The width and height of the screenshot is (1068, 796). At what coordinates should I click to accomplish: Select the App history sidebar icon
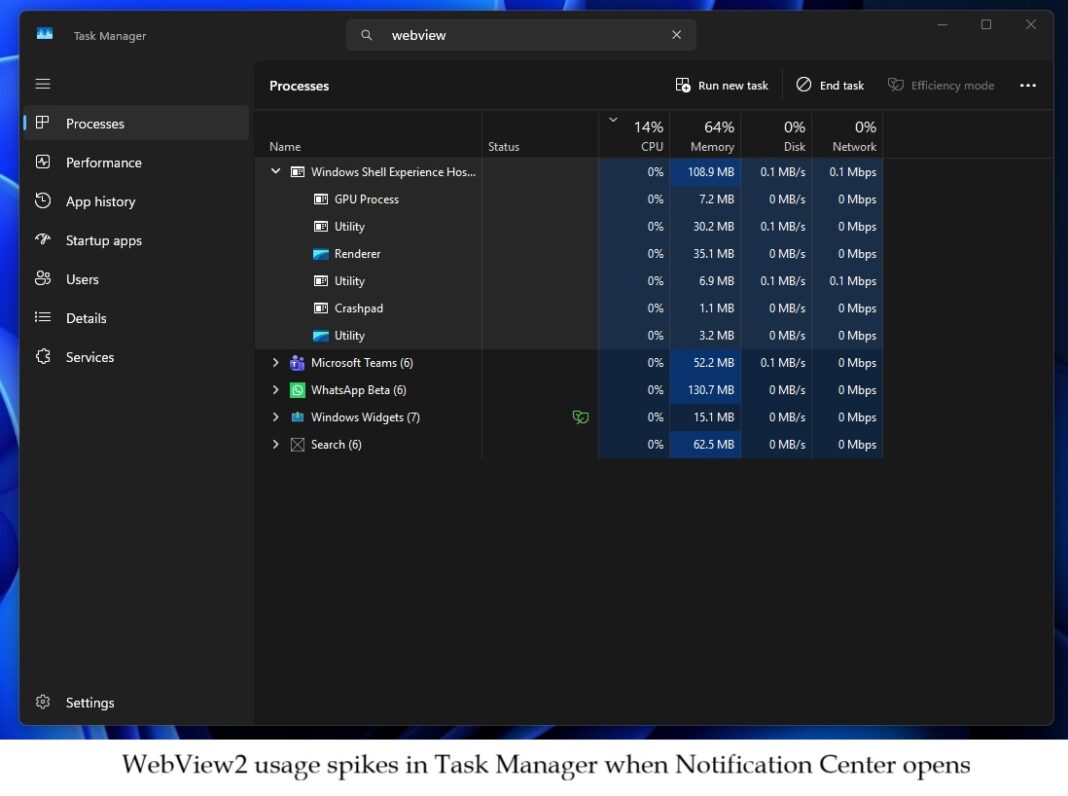point(43,201)
